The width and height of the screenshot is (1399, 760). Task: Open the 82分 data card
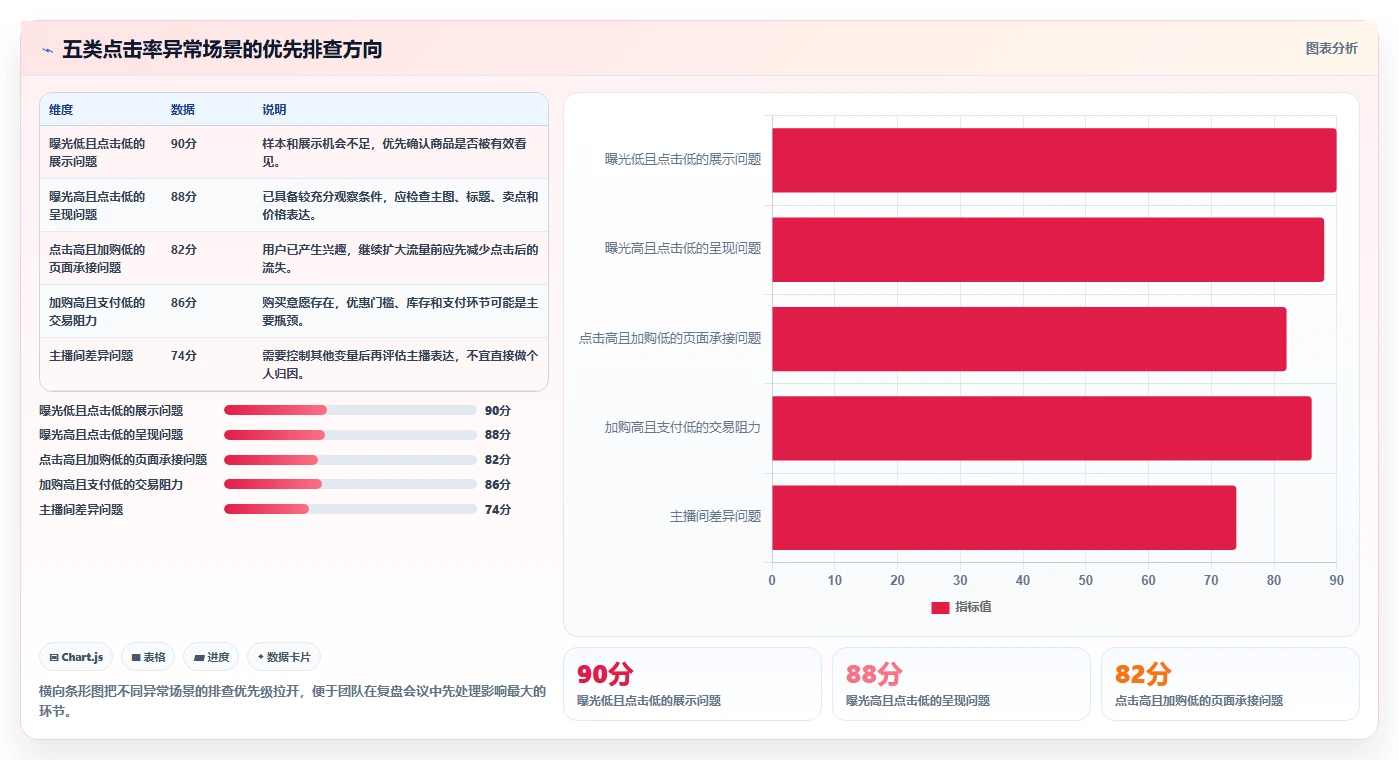point(1230,684)
